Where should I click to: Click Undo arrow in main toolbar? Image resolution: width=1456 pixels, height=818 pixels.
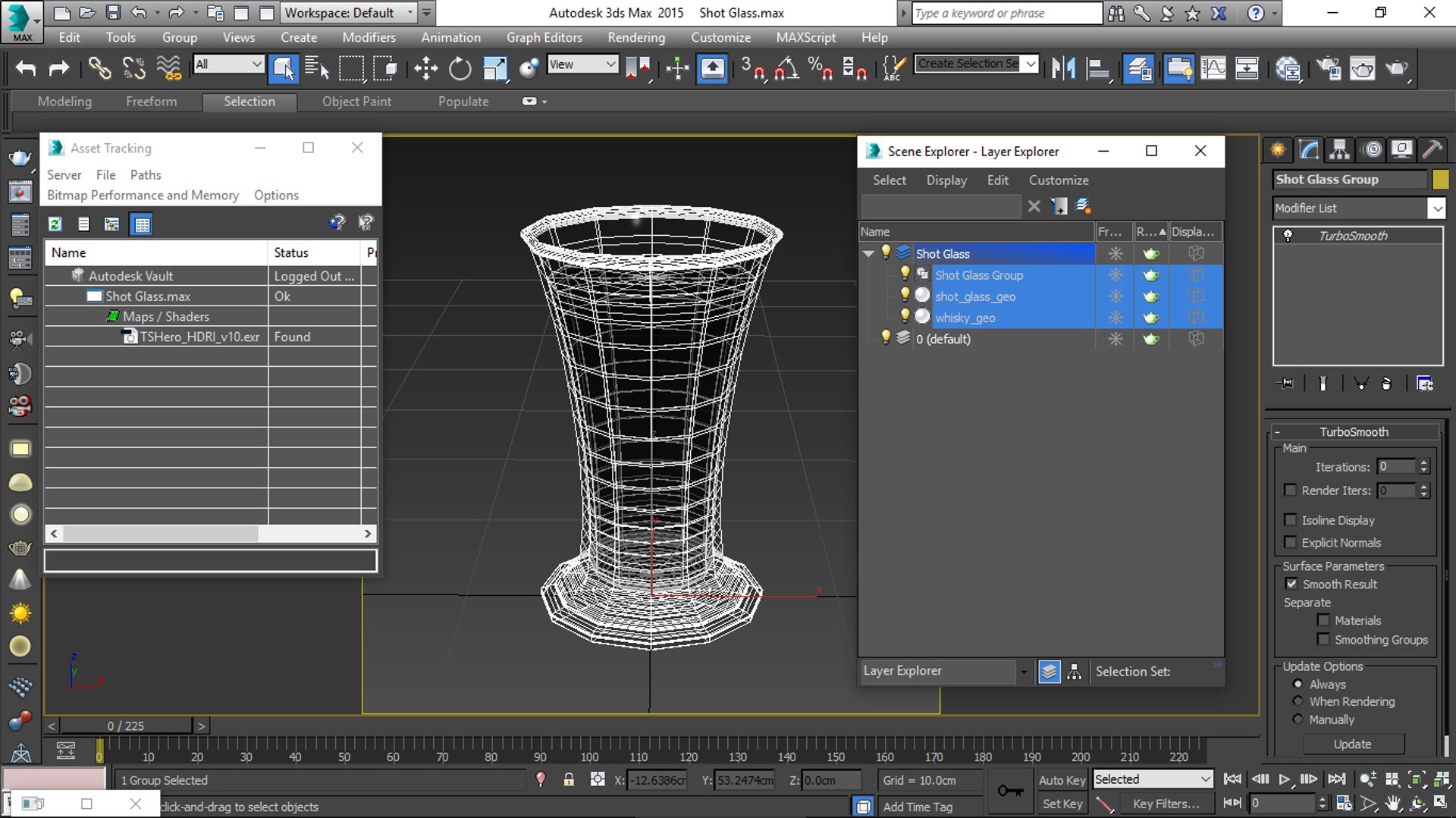(26, 68)
